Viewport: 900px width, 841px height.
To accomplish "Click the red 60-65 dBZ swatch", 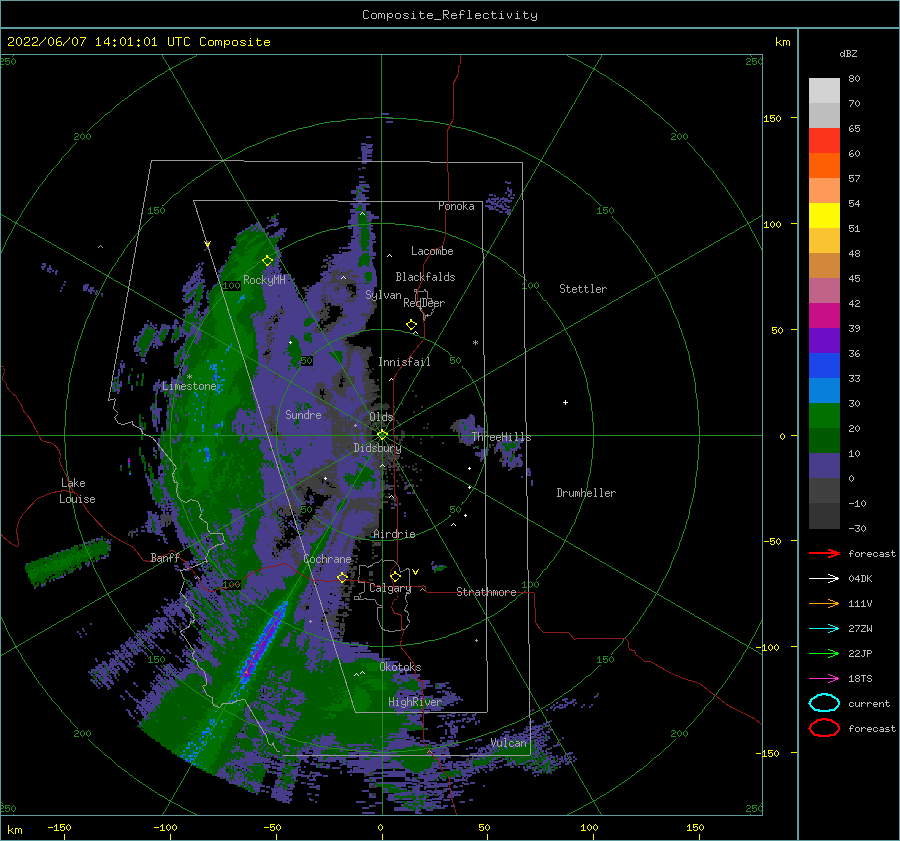I will tap(824, 140).
